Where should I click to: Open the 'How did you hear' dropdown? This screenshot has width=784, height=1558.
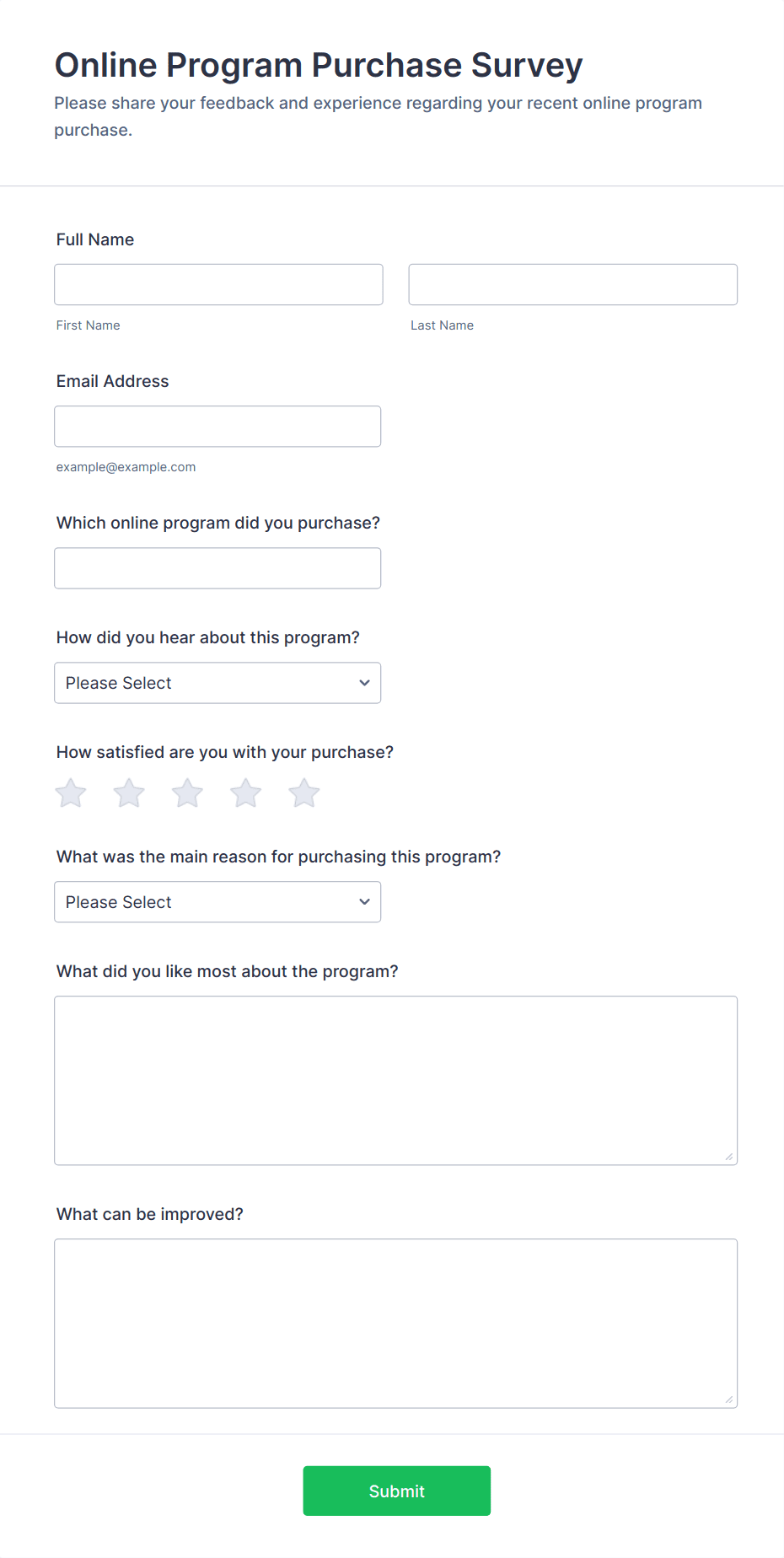[217, 683]
